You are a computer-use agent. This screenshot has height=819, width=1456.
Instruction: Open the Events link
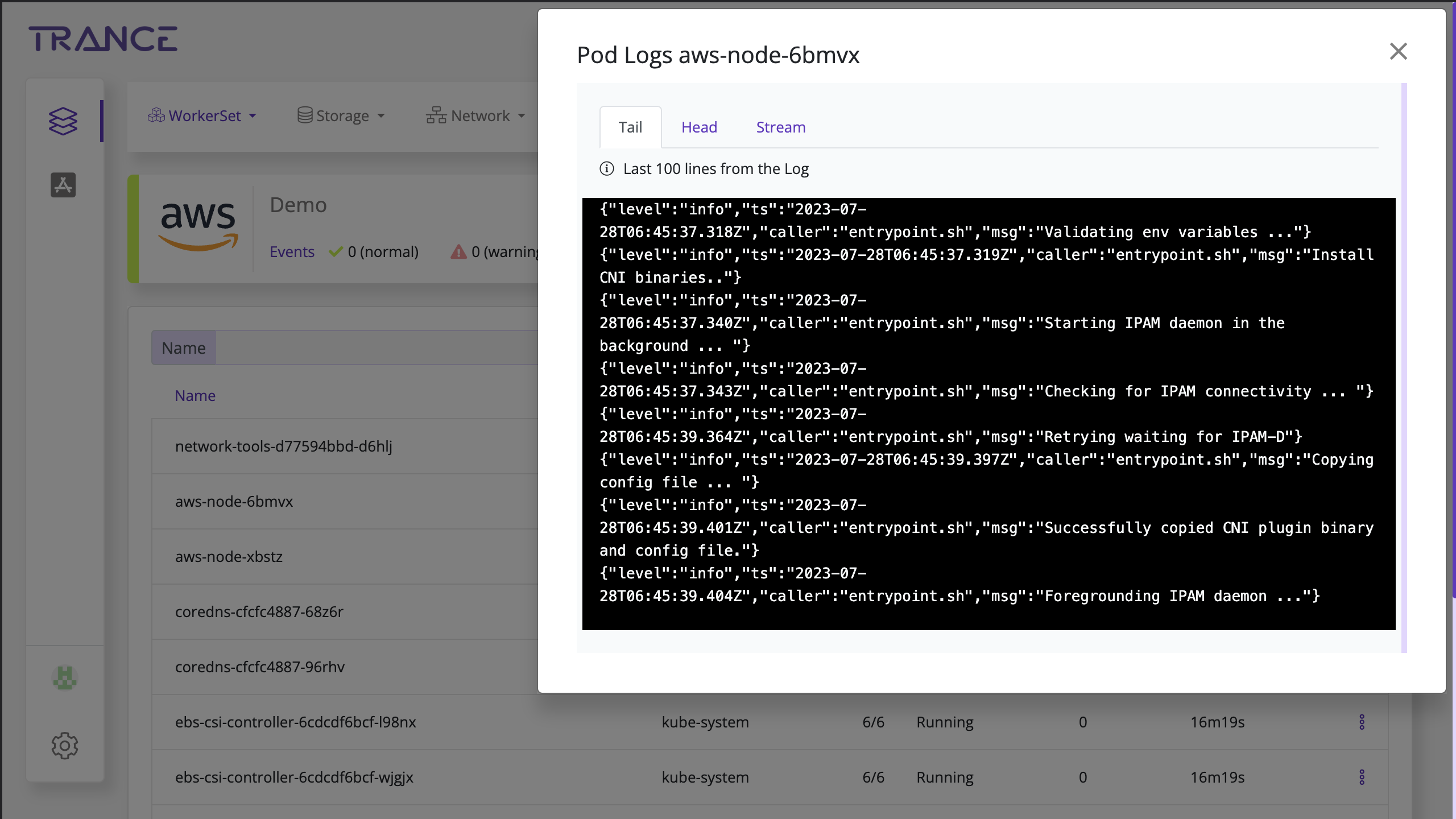tap(292, 252)
